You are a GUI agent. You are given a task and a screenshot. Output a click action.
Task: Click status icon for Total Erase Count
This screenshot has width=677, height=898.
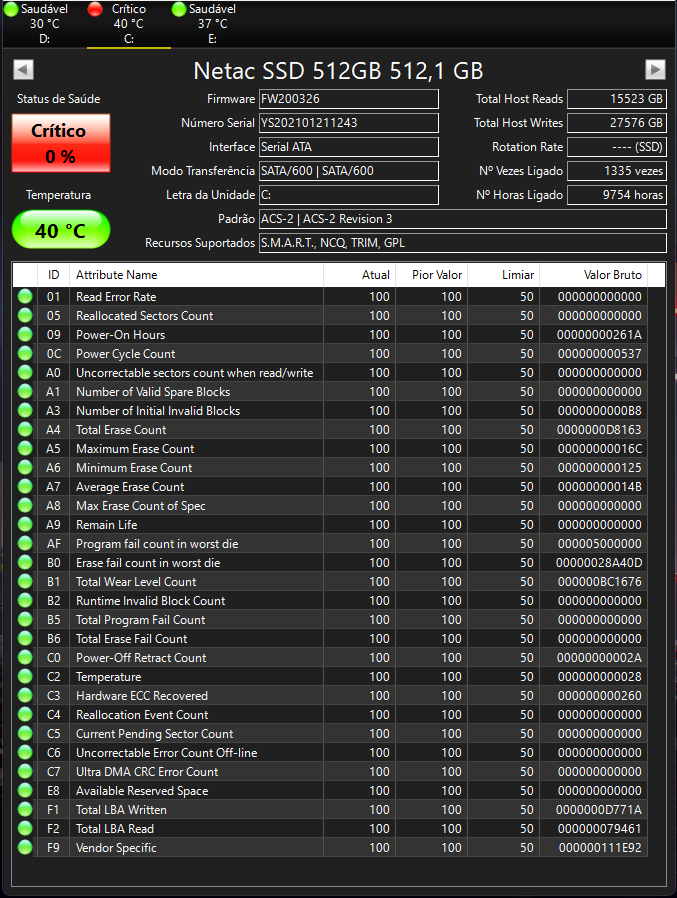(25, 430)
